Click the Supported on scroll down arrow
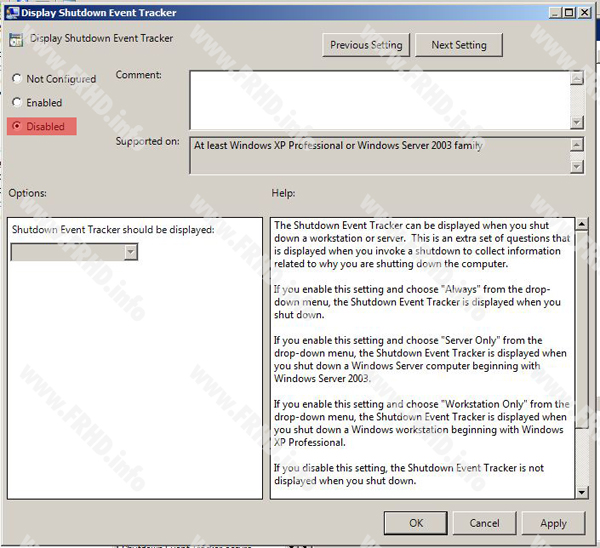This screenshot has width=600, height=548. (x=577, y=167)
